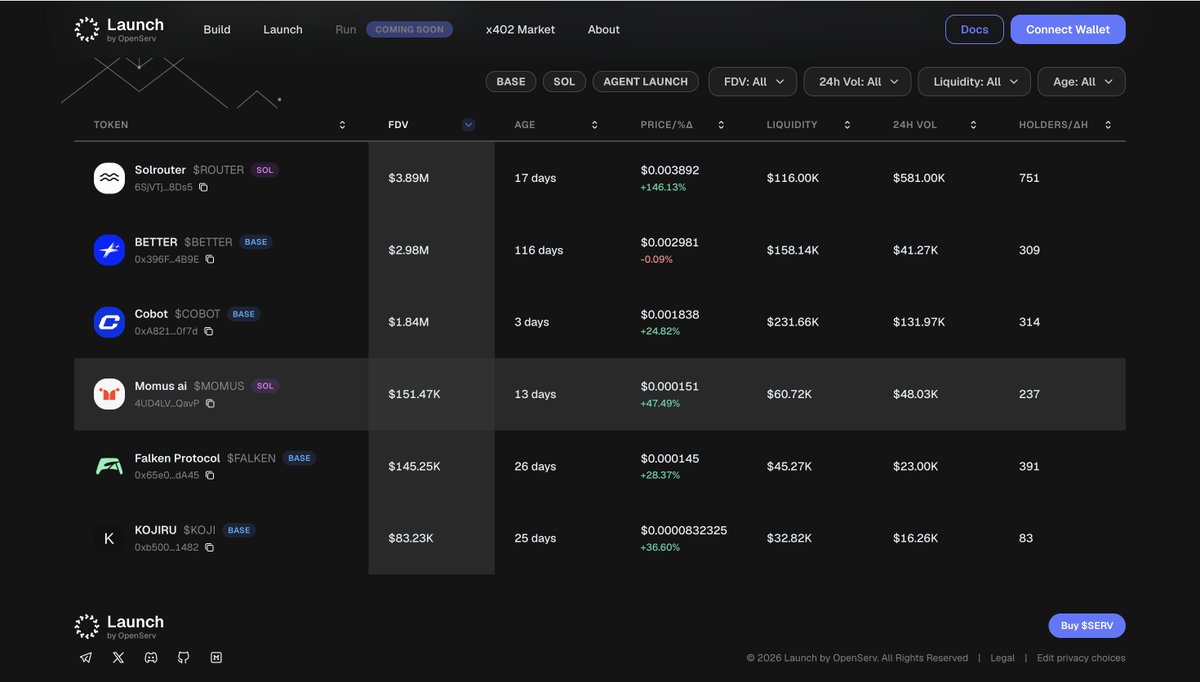Click the 116 days age cell
1200x682 pixels.
pyautogui.click(x=539, y=250)
